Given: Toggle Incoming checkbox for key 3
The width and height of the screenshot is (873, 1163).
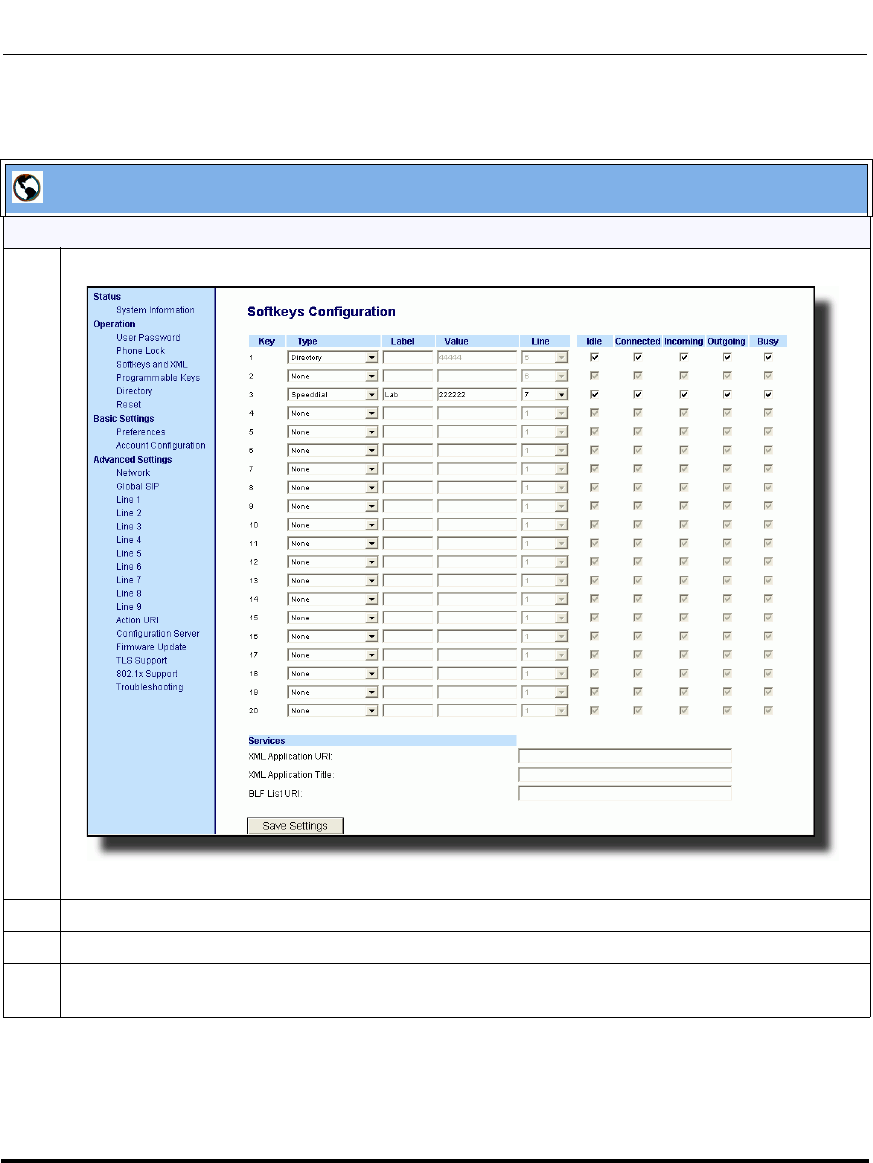Looking at the screenshot, I should [683, 394].
